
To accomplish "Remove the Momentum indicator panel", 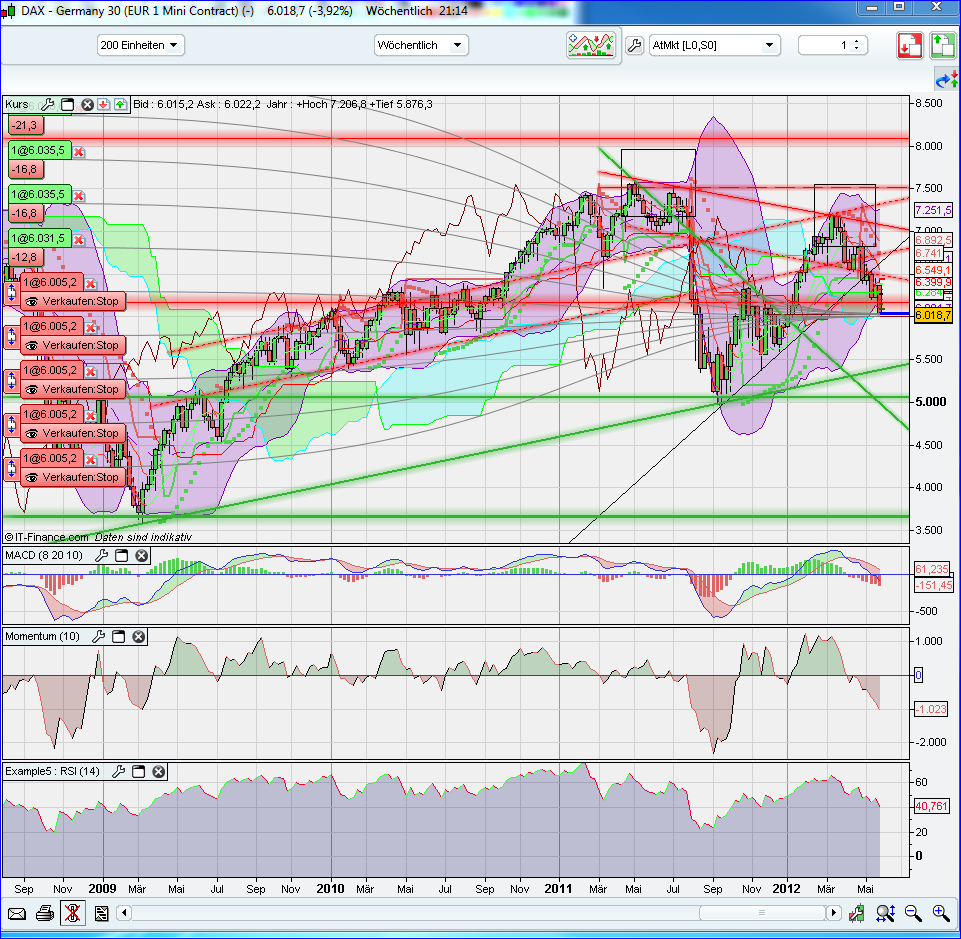I will pyautogui.click(x=139, y=636).
